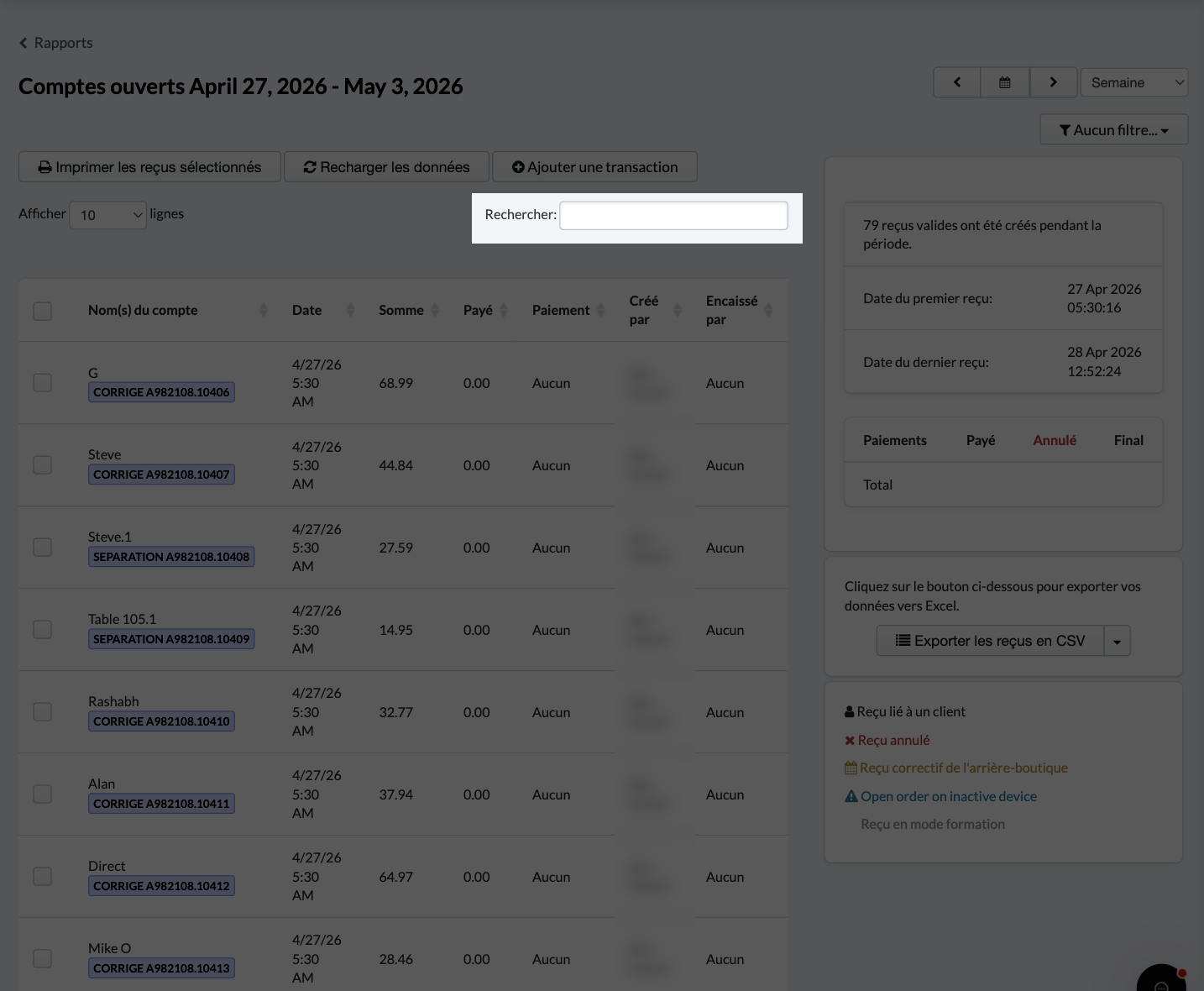1204x991 pixels.
Task: Click Reçu en mode formation legend
Action: click(933, 824)
